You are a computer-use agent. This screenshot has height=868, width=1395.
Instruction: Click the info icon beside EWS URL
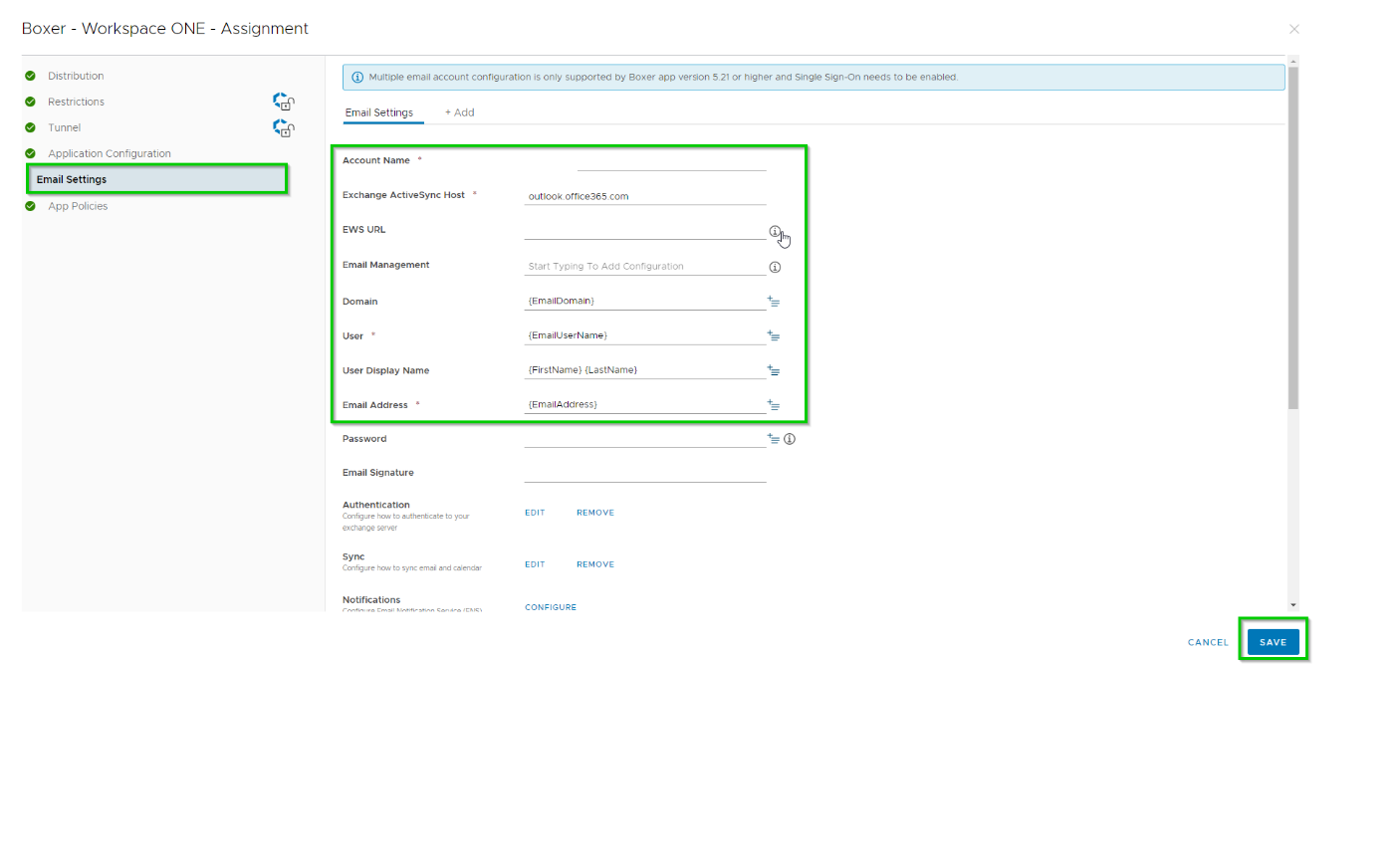(x=775, y=230)
